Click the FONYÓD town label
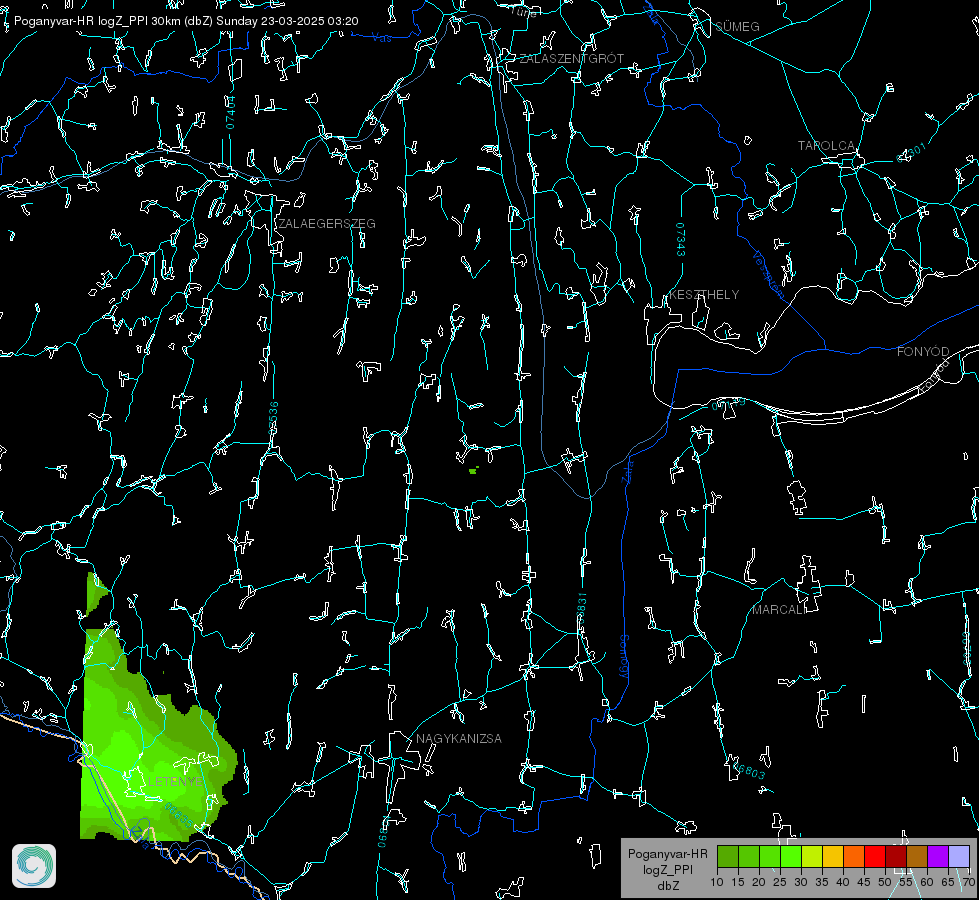The image size is (979, 900). [x=923, y=352]
